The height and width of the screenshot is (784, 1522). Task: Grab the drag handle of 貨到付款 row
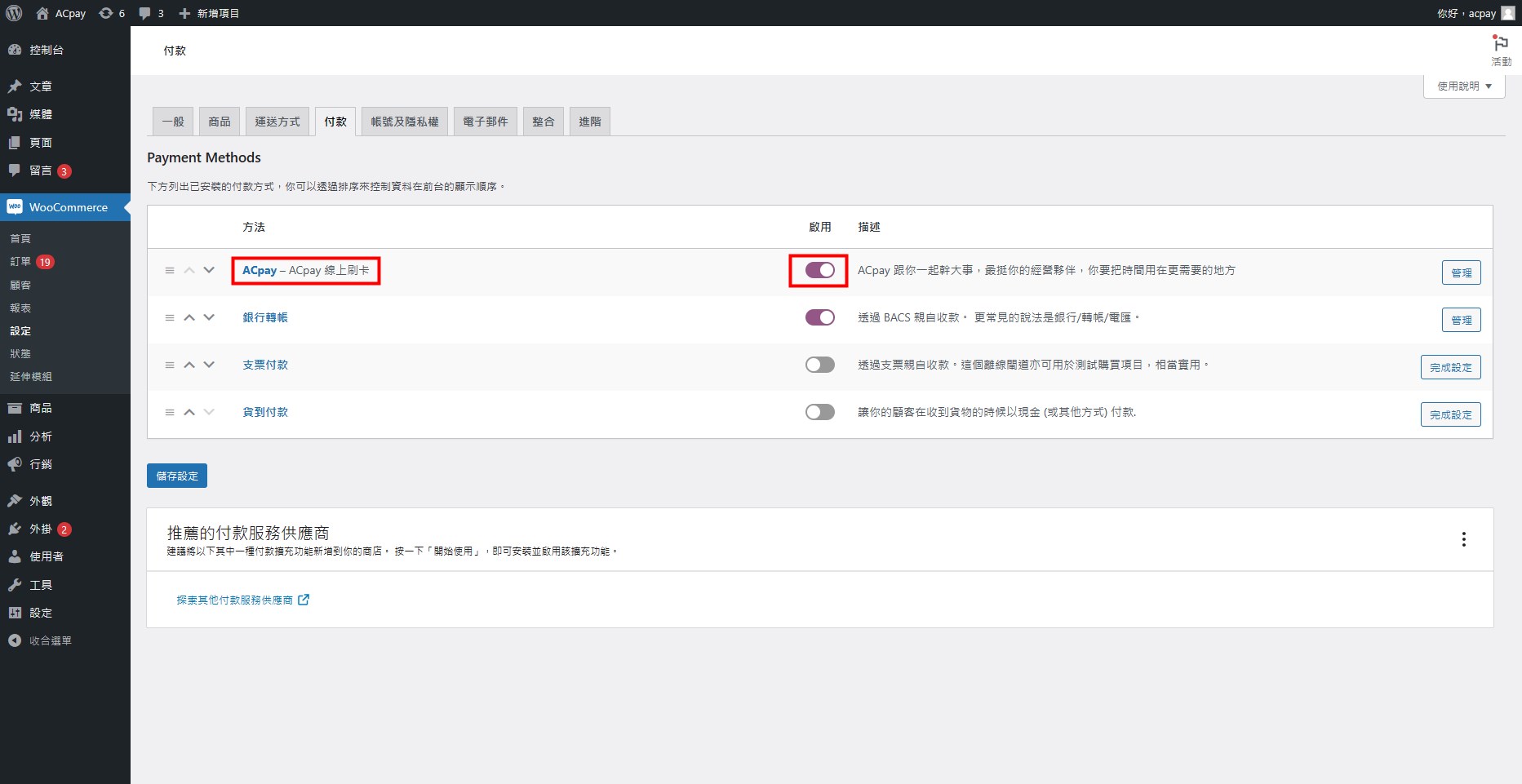click(170, 412)
